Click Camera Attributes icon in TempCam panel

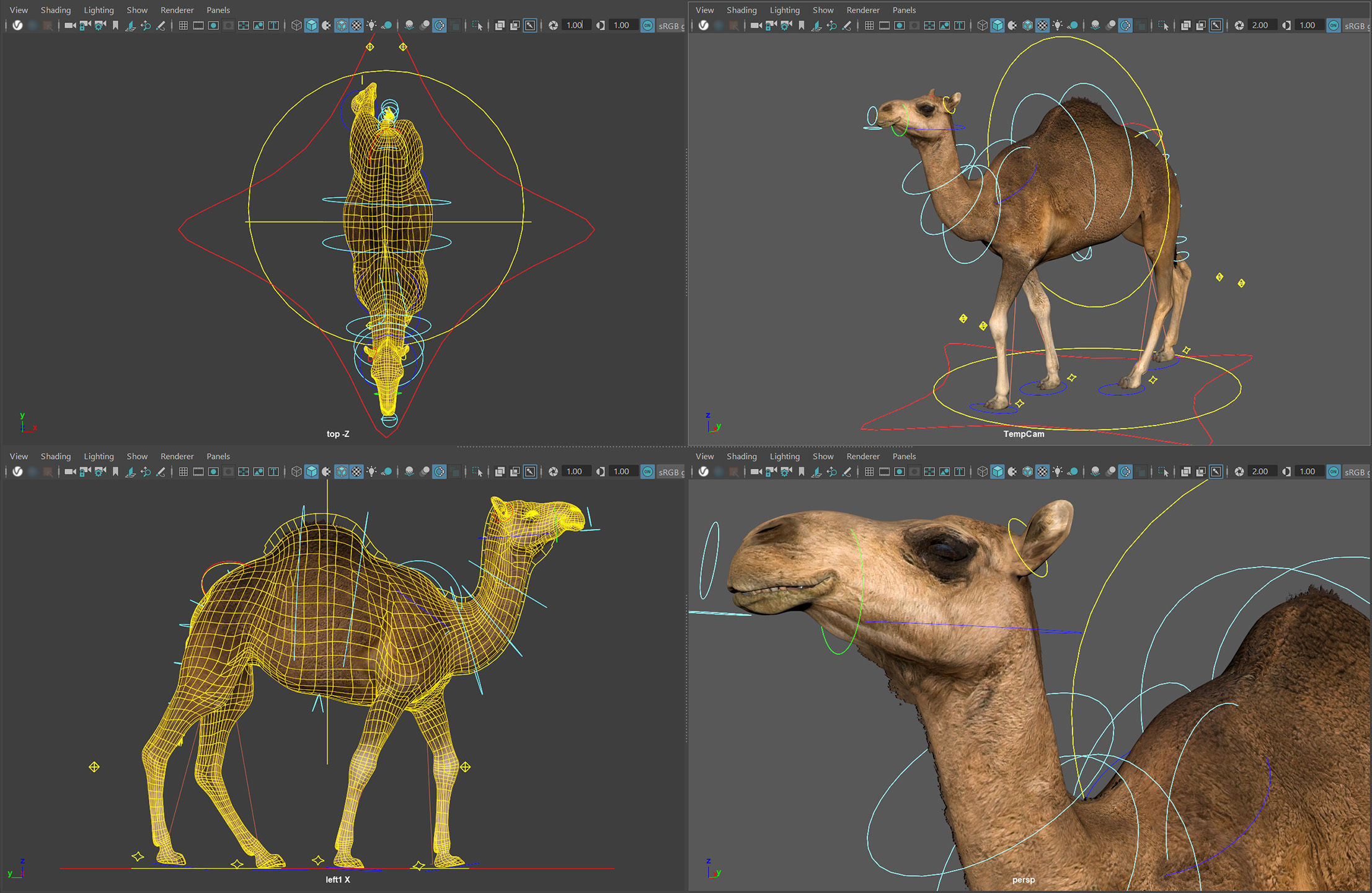click(x=786, y=25)
